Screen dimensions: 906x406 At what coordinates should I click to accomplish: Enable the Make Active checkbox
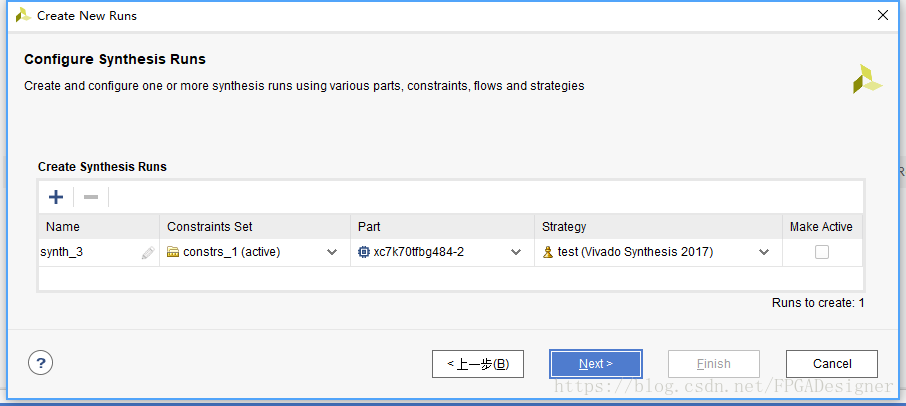pyautogui.click(x=821, y=252)
